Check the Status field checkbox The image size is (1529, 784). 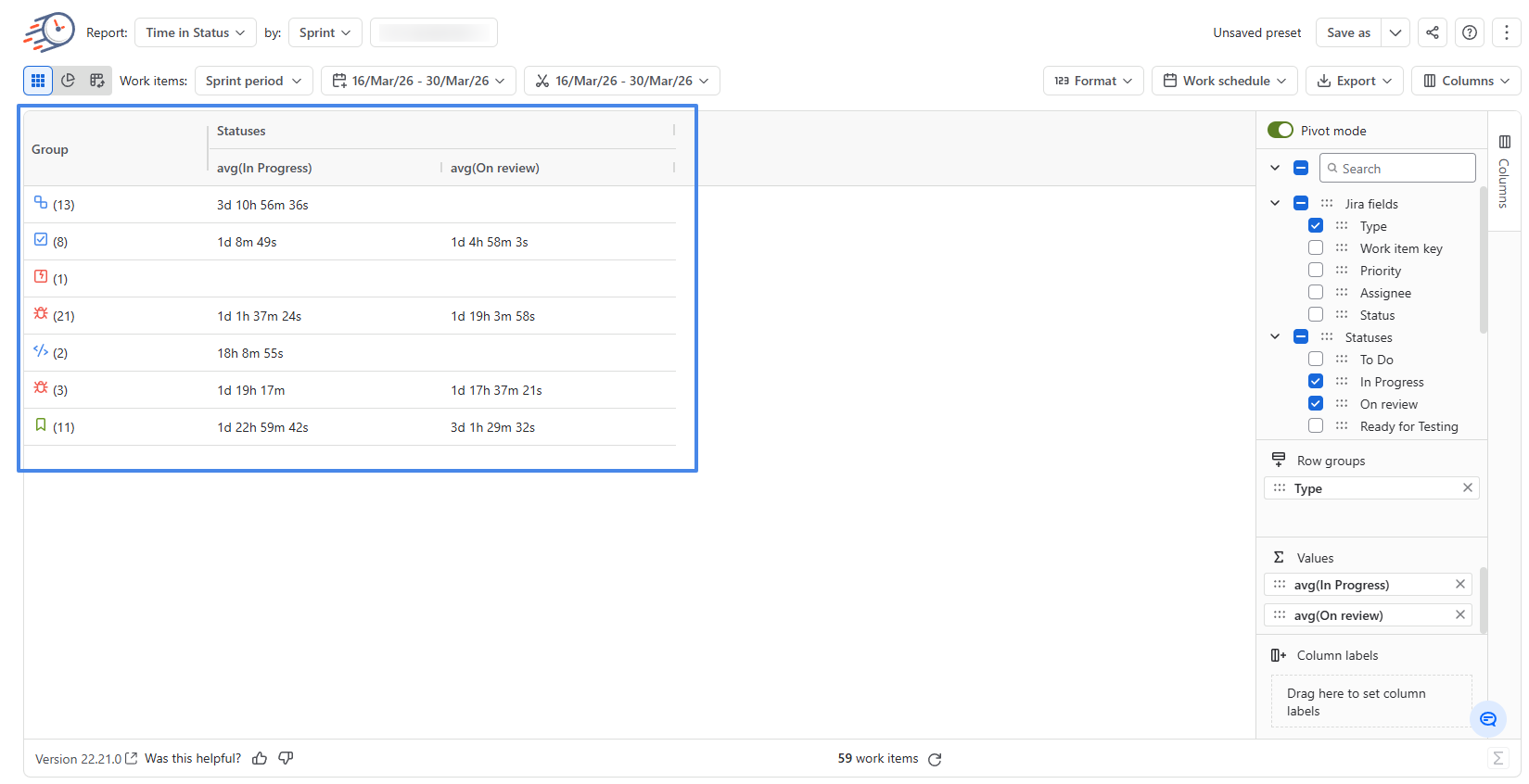coord(1316,314)
